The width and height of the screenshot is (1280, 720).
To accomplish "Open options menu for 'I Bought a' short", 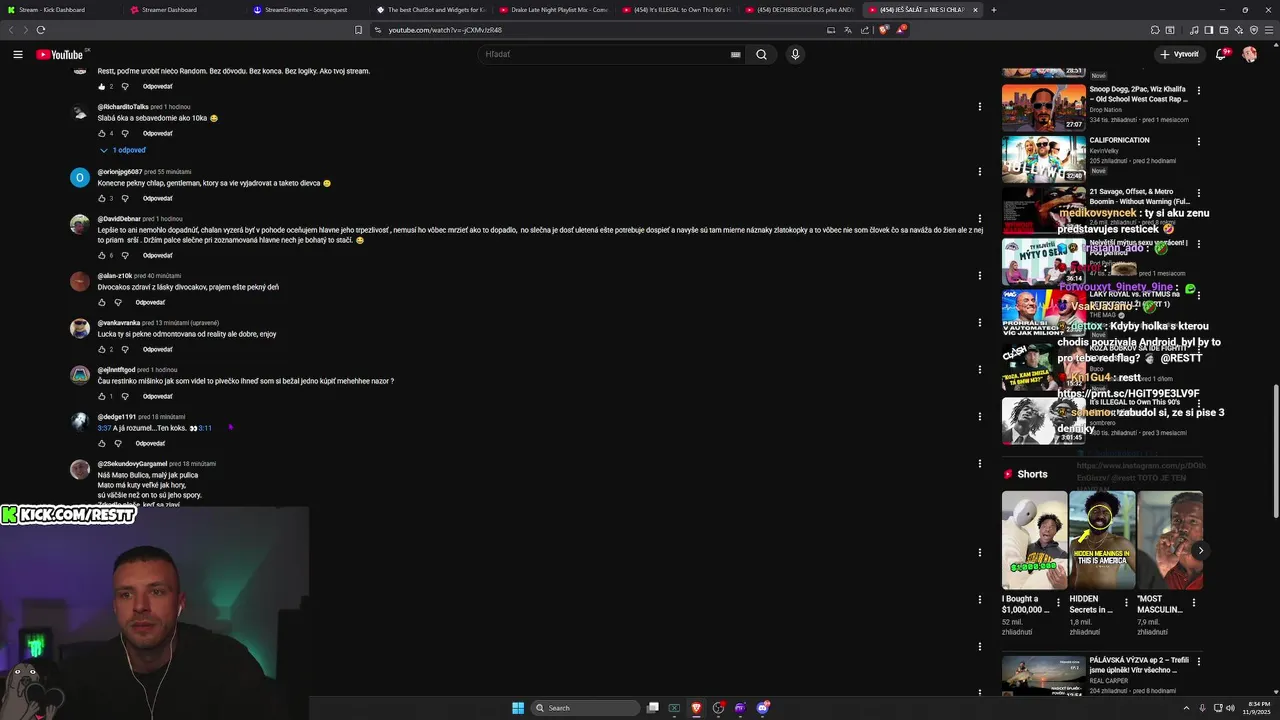I will 1058,603.
